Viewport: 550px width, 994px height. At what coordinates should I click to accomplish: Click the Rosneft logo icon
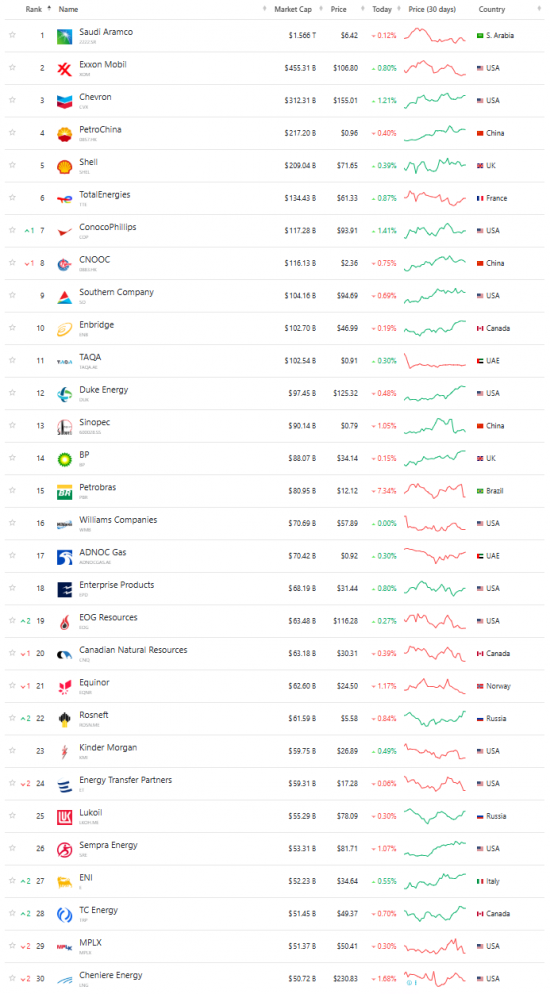click(x=65, y=720)
